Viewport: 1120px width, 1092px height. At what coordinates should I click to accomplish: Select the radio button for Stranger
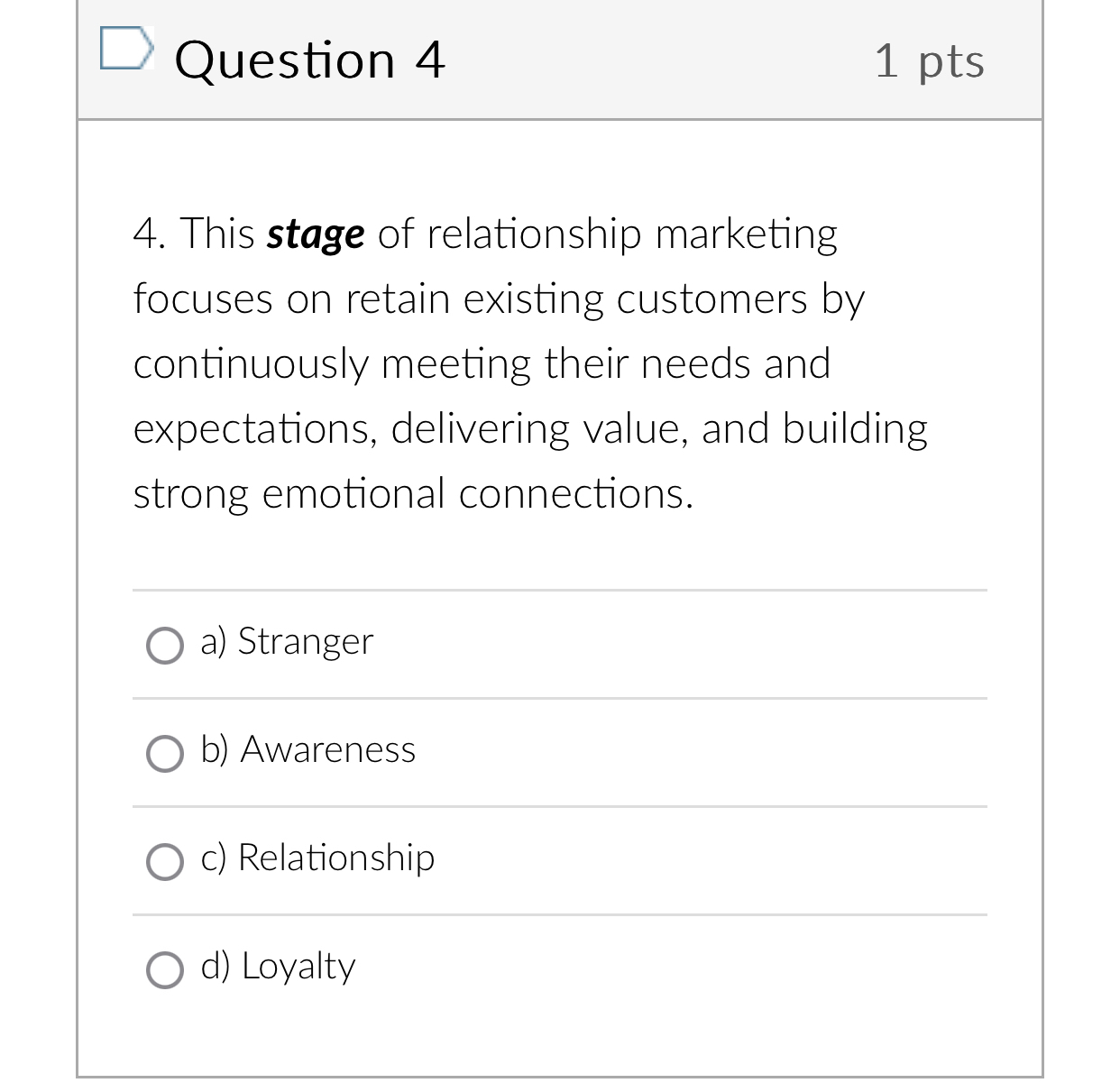164,646
